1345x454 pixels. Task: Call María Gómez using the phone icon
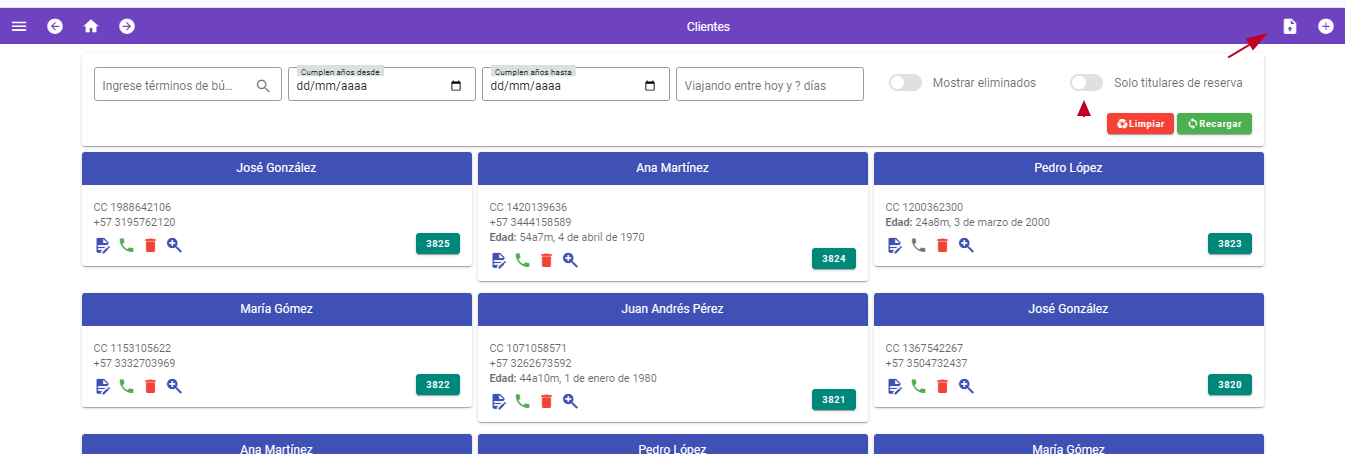tap(126, 386)
